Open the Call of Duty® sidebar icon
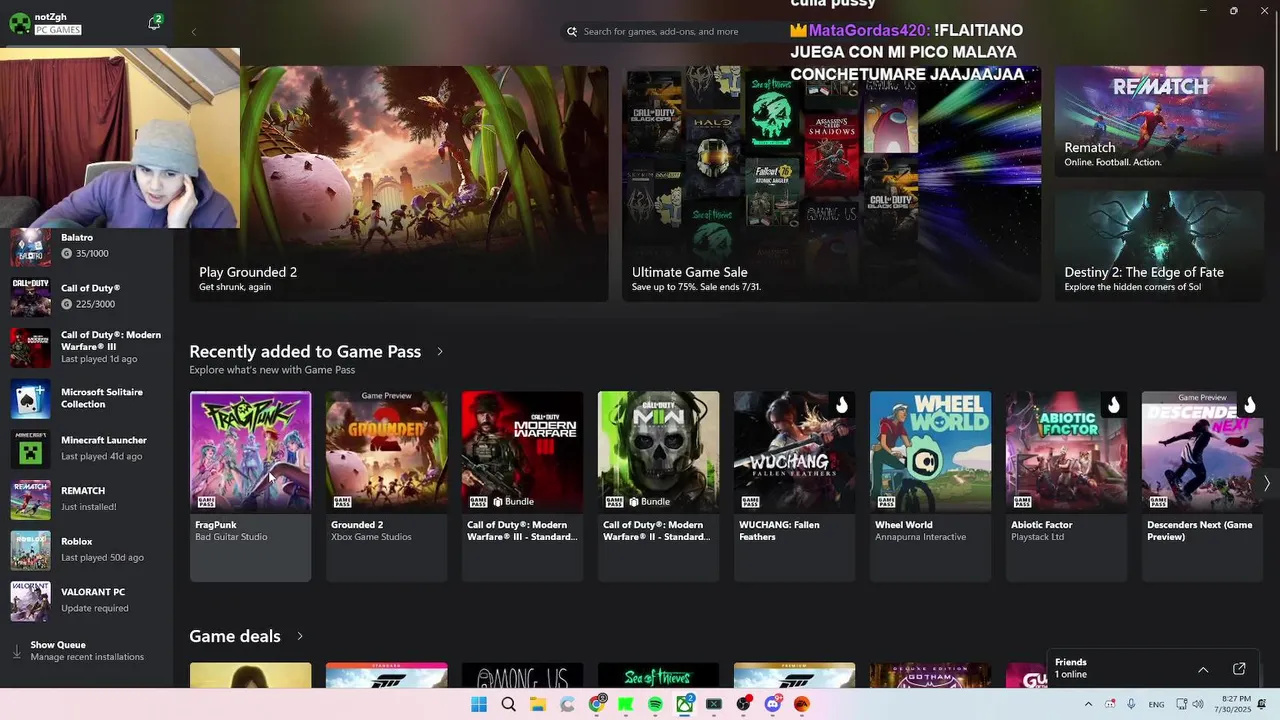This screenshot has width=1280, height=720. click(x=30, y=296)
